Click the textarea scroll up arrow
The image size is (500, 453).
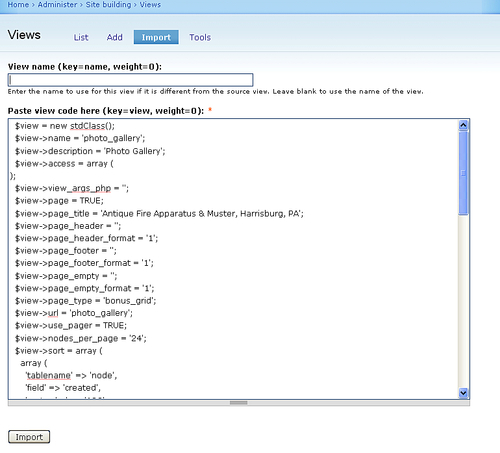click(x=463, y=125)
